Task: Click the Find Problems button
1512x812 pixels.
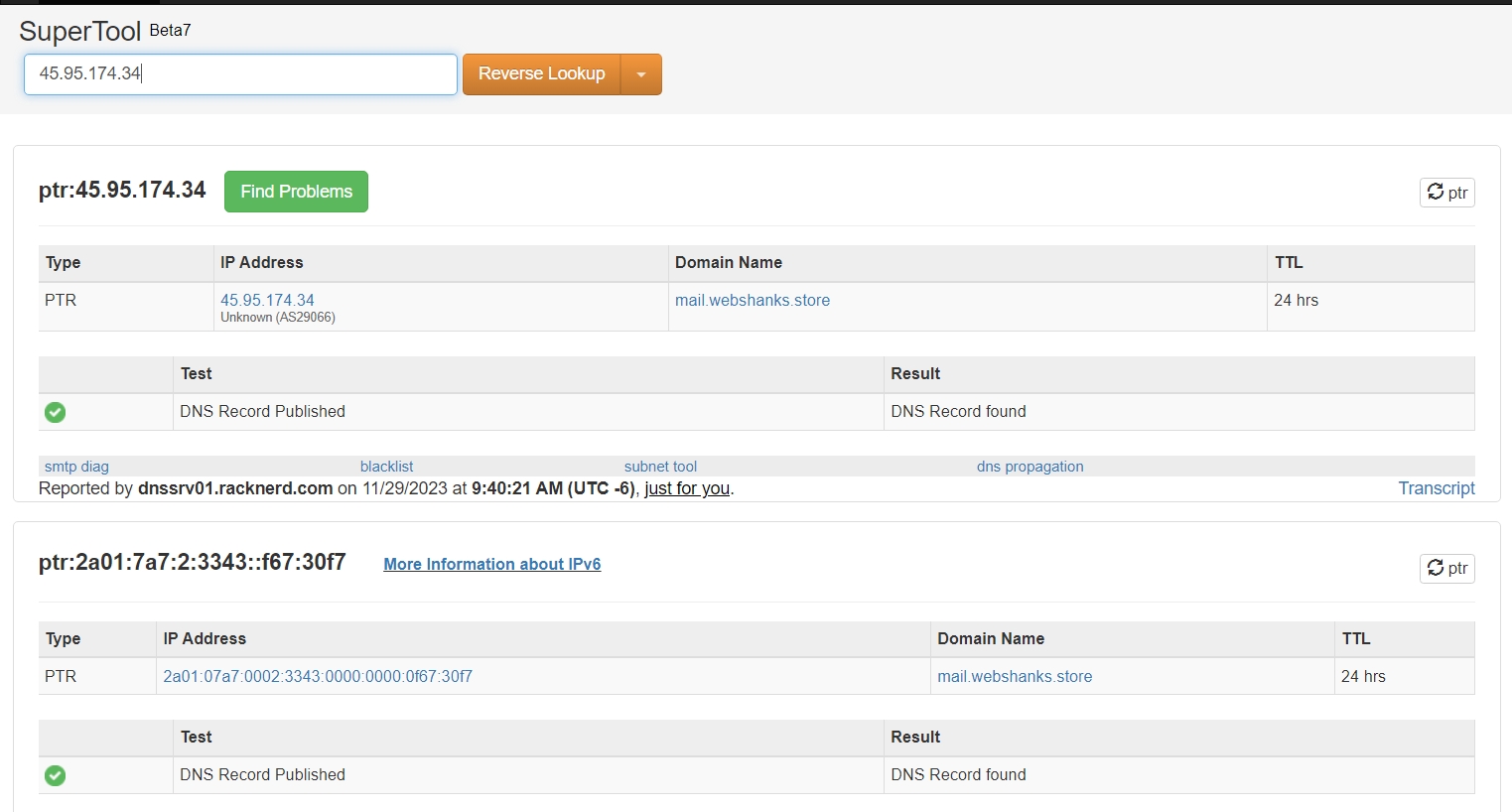Action: [296, 192]
